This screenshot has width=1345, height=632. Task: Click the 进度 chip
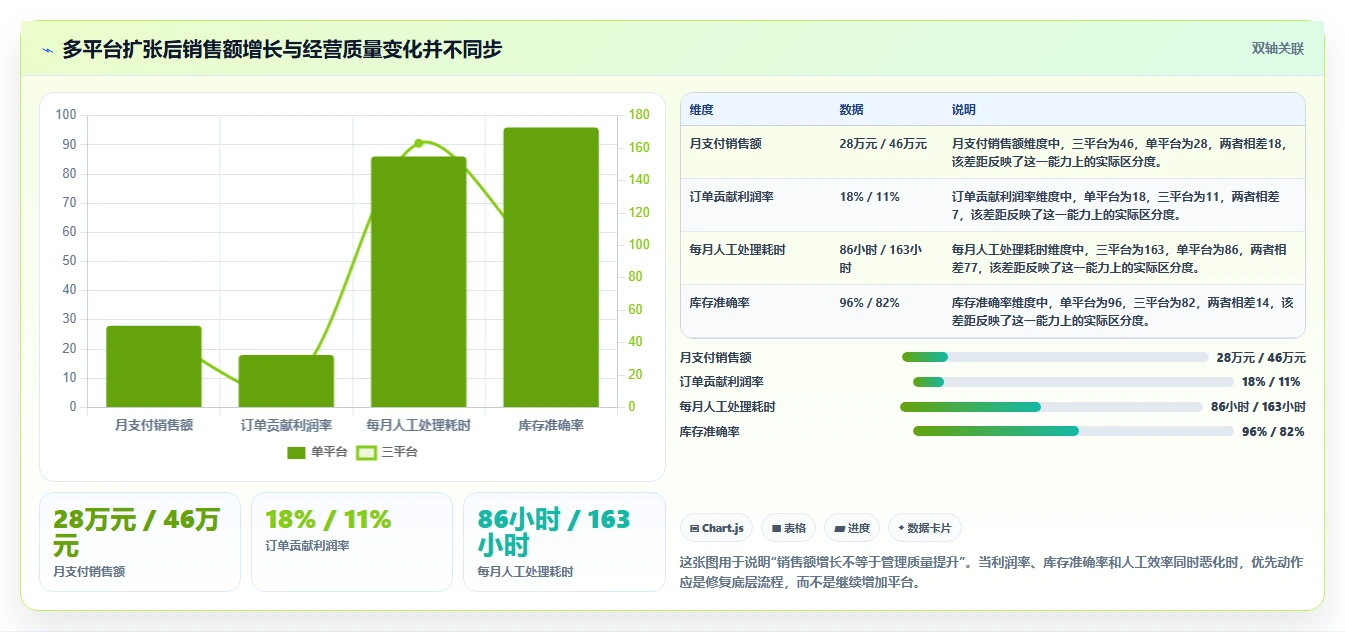point(852,528)
